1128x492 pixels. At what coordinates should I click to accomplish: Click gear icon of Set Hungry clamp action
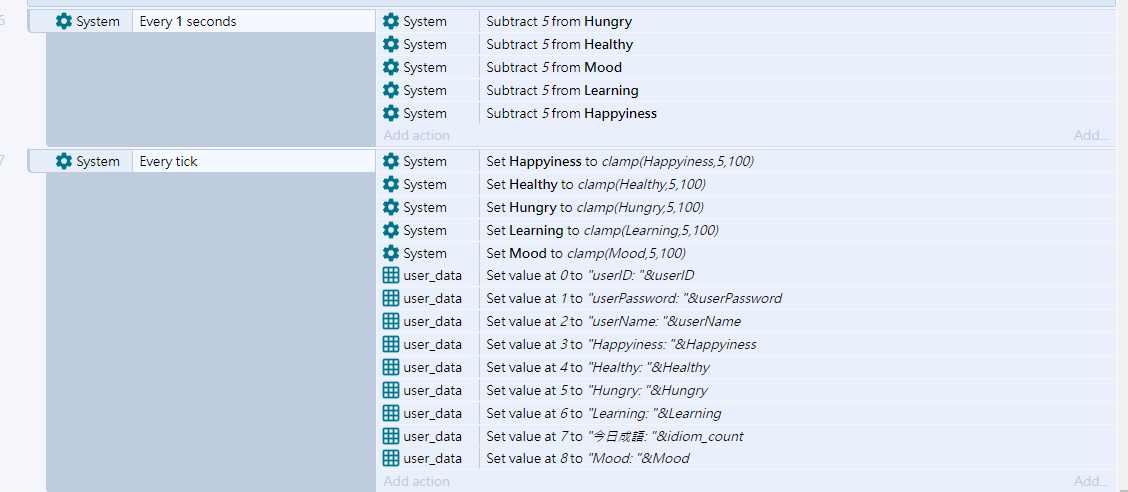click(391, 207)
